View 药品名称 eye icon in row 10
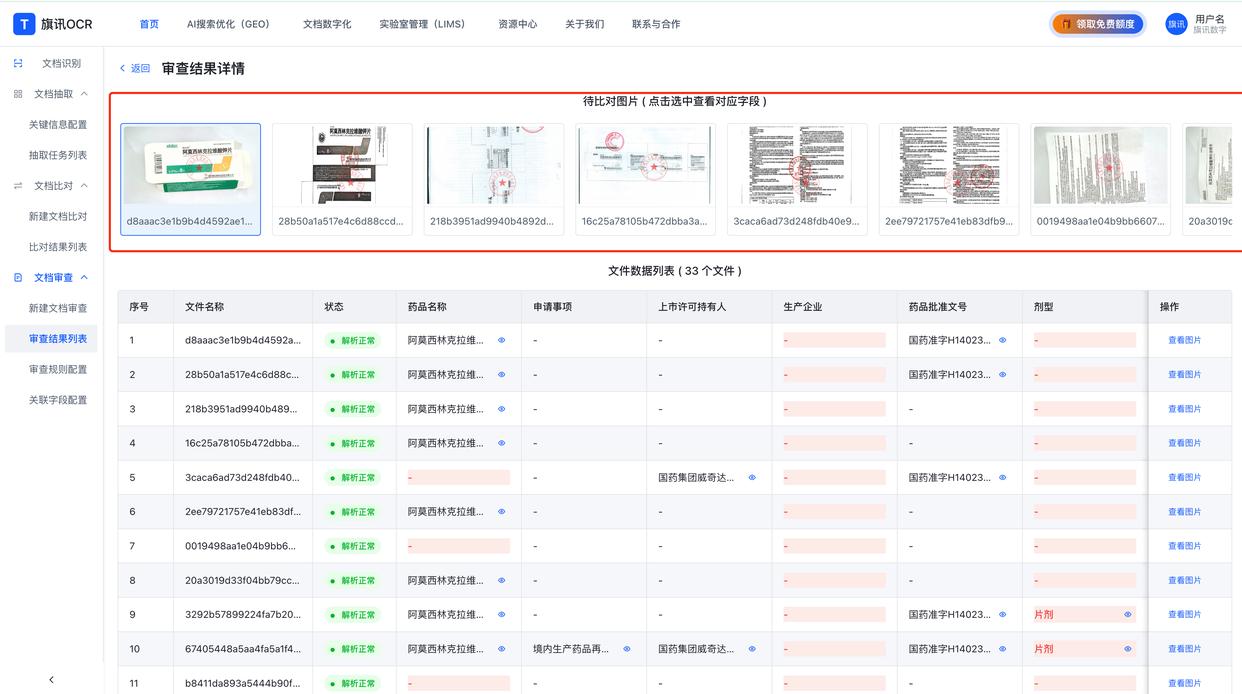 (x=501, y=649)
